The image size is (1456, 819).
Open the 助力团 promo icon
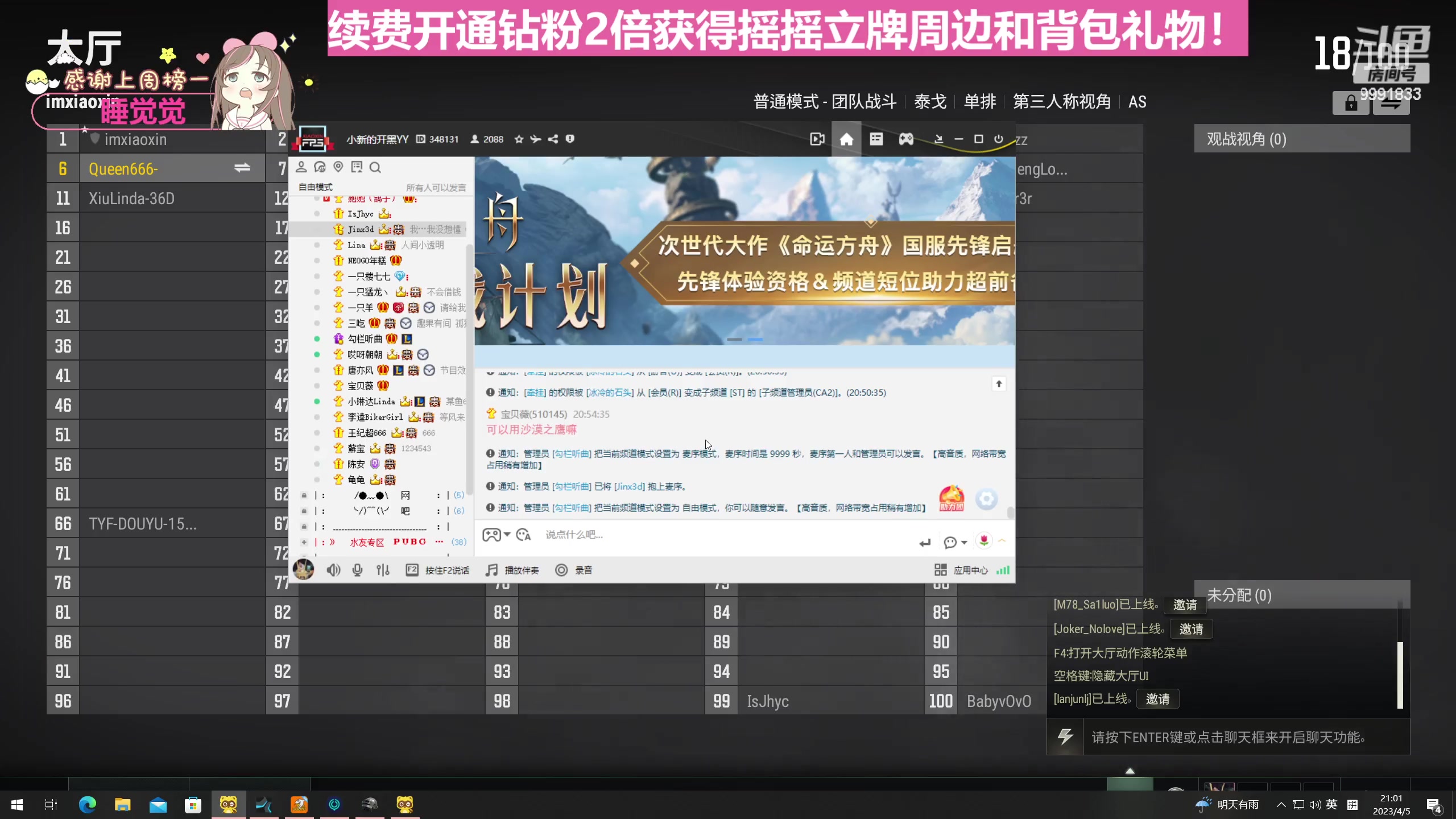click(x=951, y=499)
